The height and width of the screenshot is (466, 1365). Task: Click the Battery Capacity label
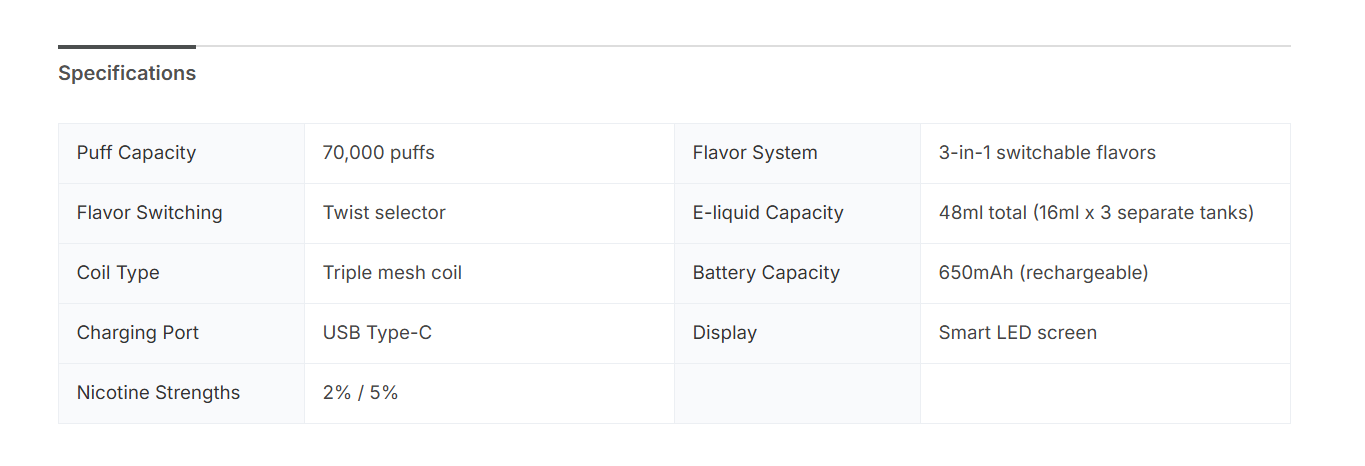[766, 273]
